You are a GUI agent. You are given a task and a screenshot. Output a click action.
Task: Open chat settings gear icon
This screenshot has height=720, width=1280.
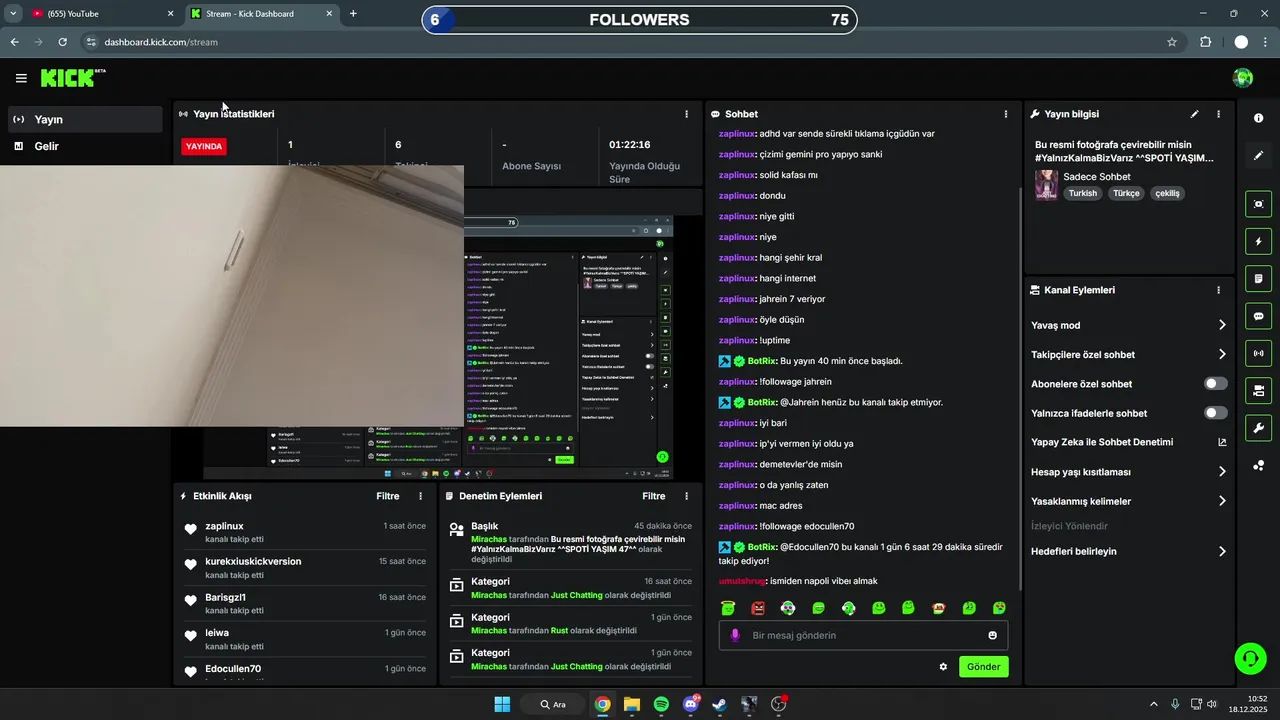coord(943,667)
